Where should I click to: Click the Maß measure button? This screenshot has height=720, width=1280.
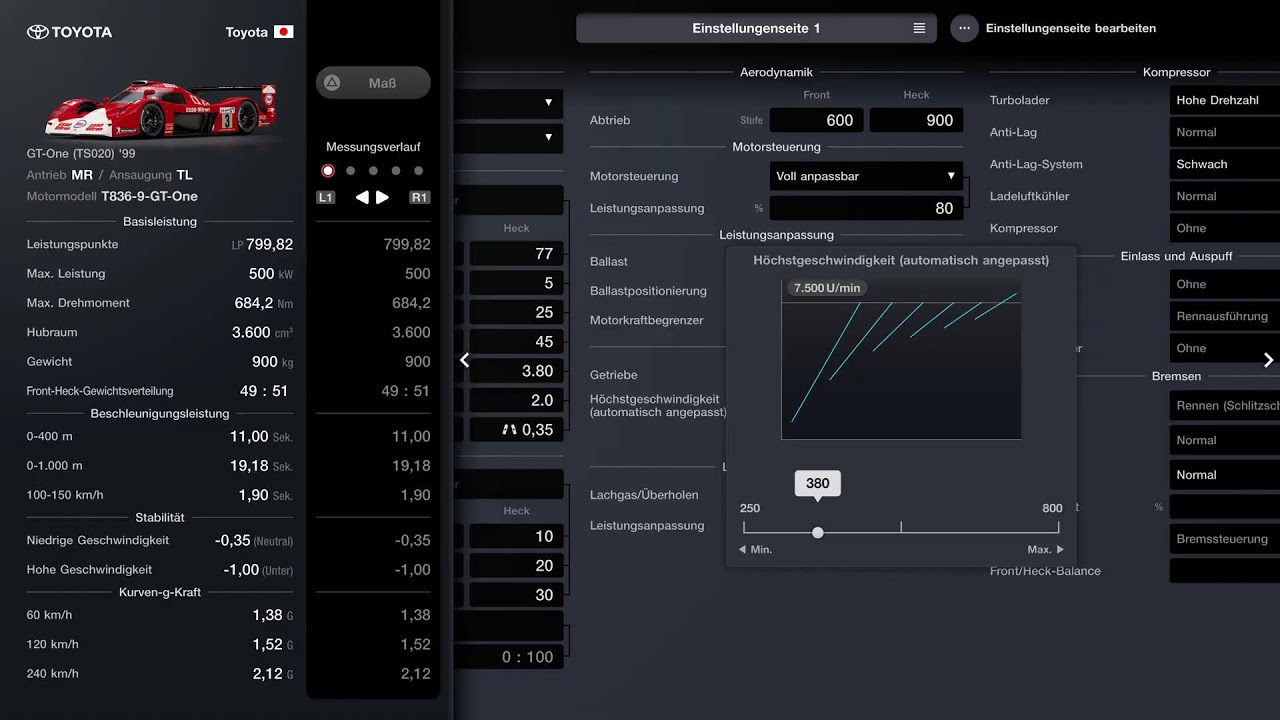(373, 83)
